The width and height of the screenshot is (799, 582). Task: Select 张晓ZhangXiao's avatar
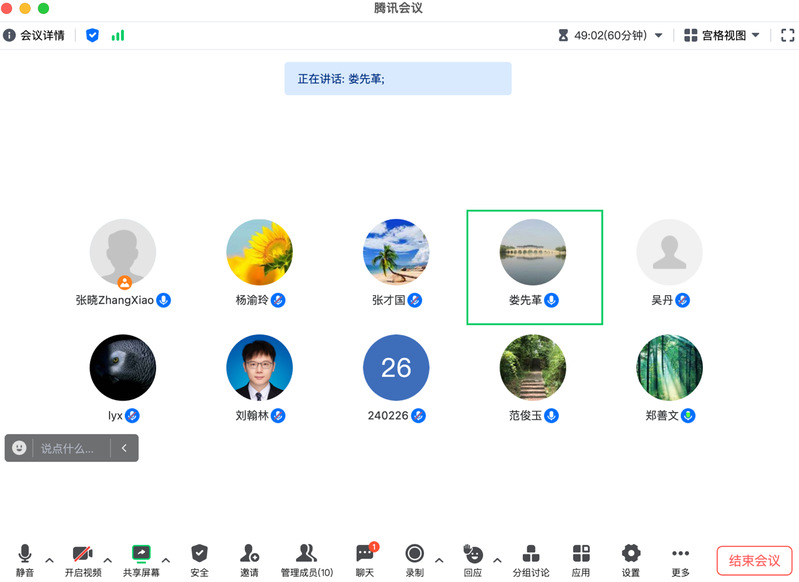click(123, 252)
